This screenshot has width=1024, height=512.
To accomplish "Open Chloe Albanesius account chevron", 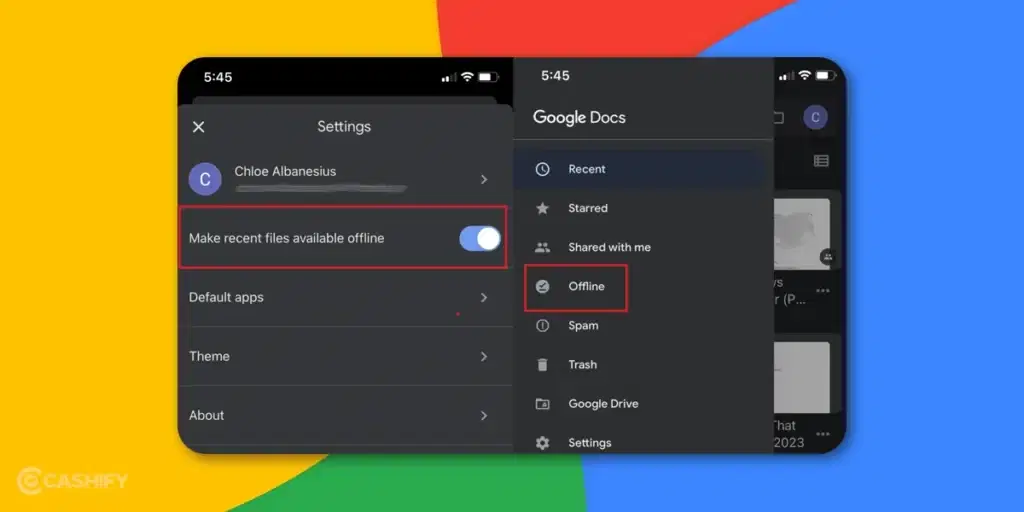I will point(484,179).
